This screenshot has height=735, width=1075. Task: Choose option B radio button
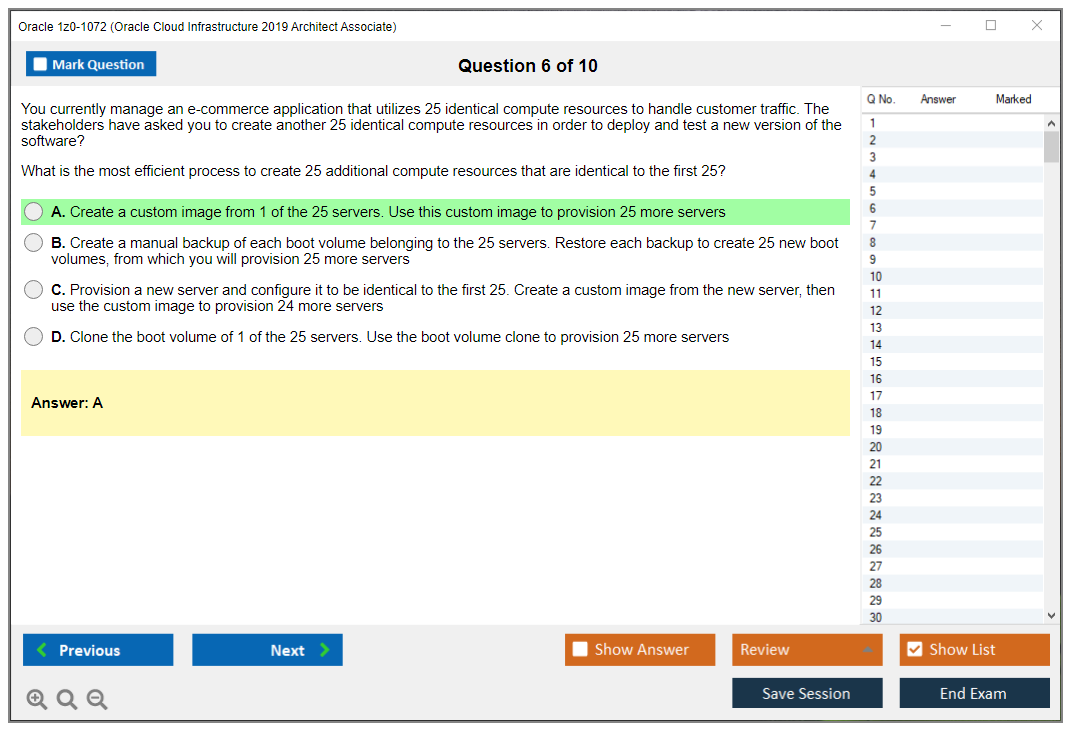(x=34, y=243)
